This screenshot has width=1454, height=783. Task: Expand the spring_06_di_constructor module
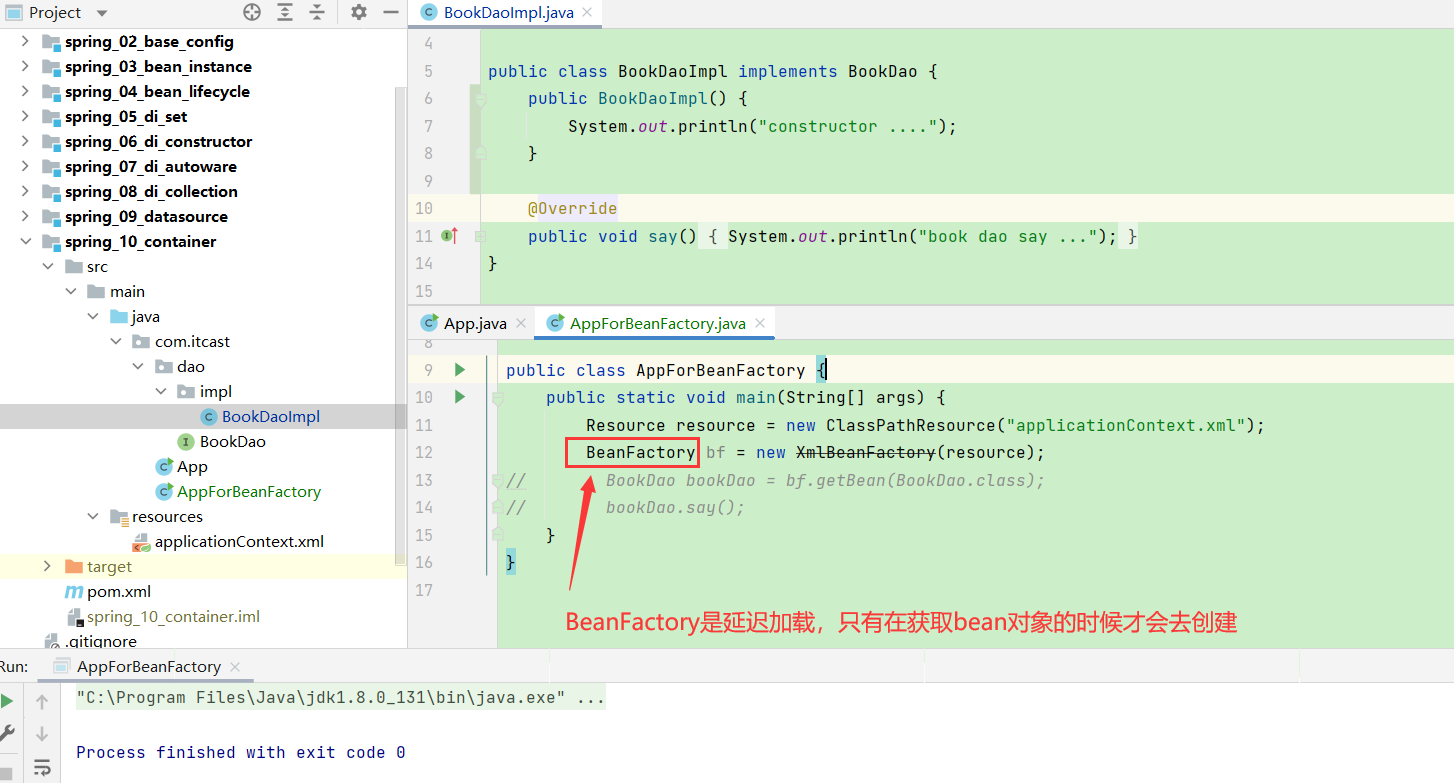pos(25,141)
